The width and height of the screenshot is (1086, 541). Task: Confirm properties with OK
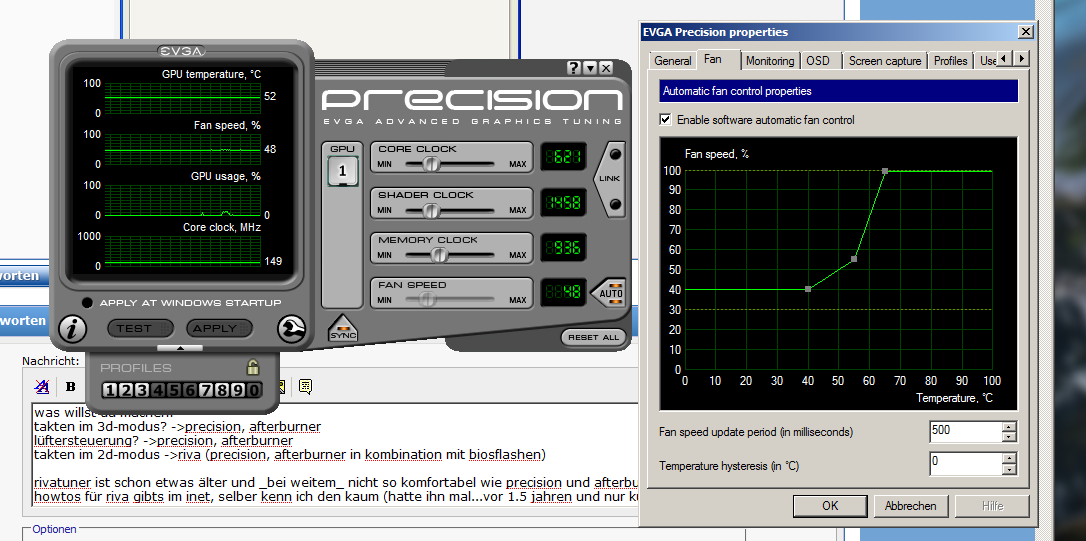(x=830, y=506)
